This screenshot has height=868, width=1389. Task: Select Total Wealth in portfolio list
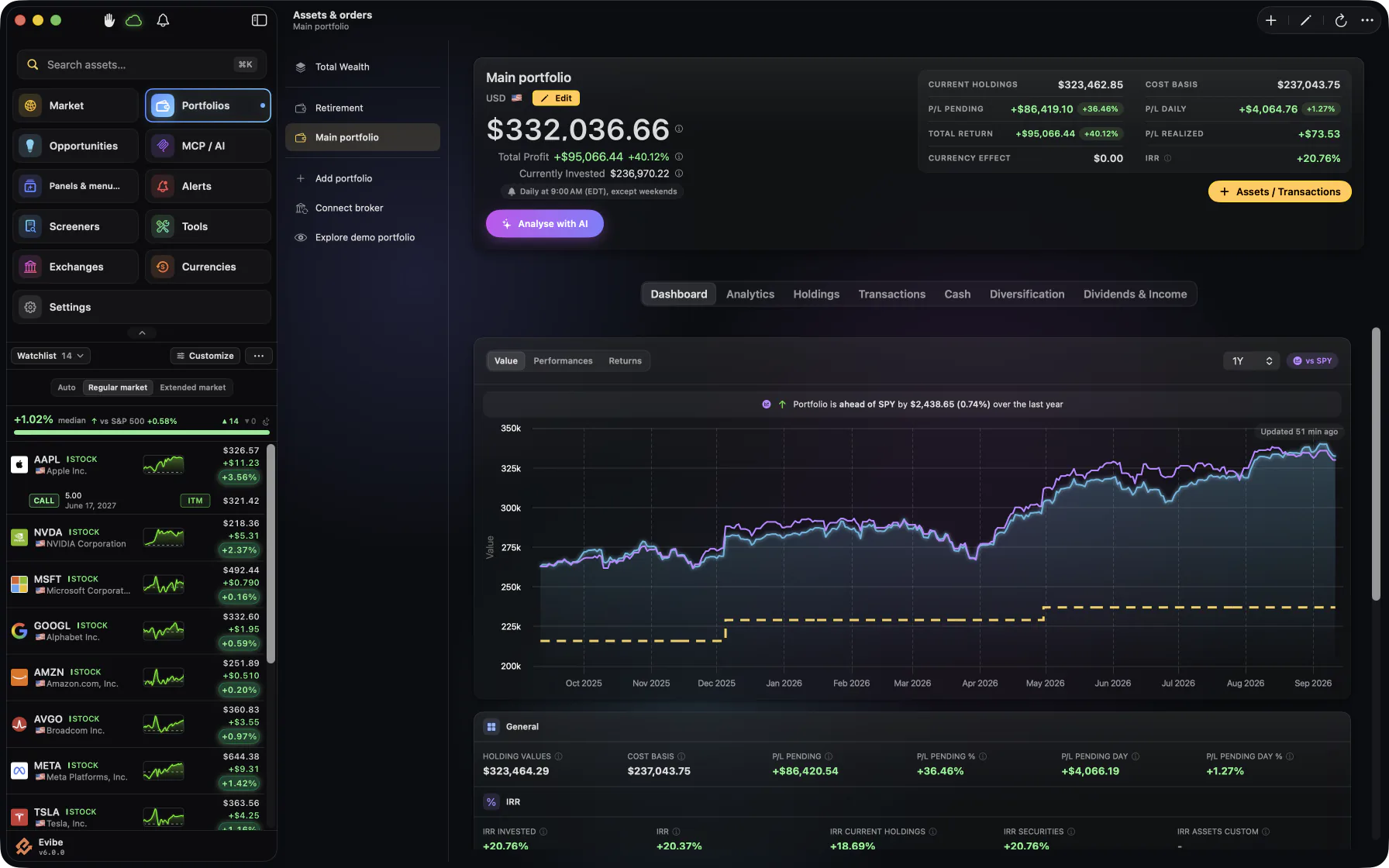[363, 67]
